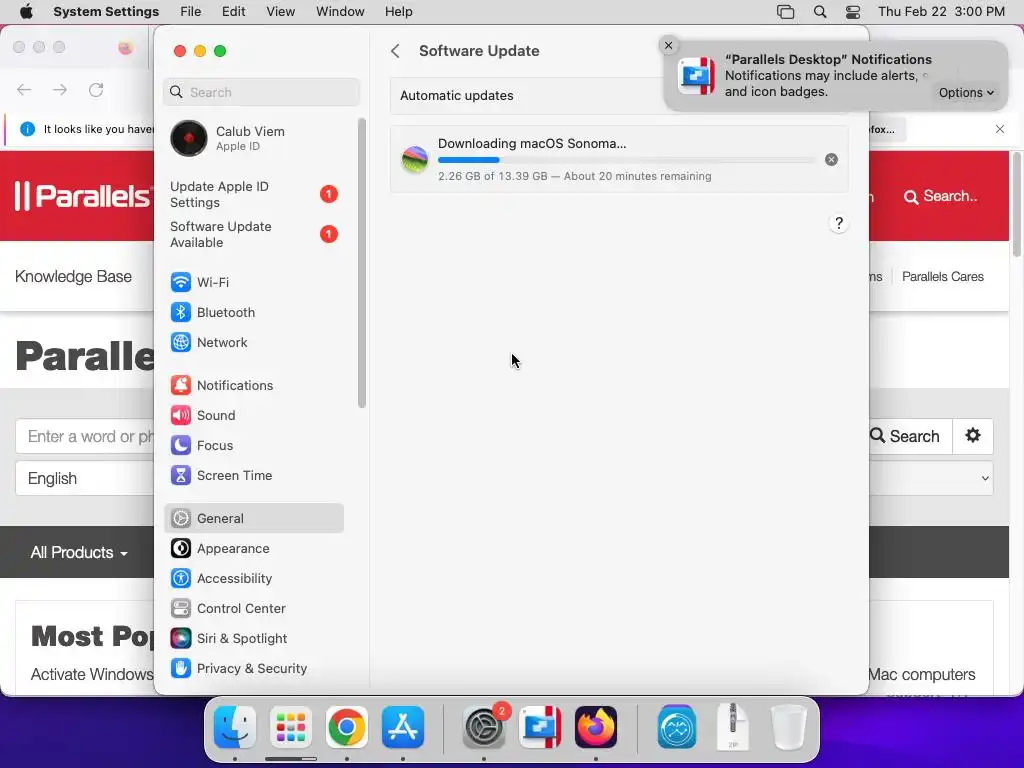Image resolution: width=1024 pixels, height=768 pixels.
Task: Select General in the sidebar
Action: pyautogui.click(x=253, y=519)
